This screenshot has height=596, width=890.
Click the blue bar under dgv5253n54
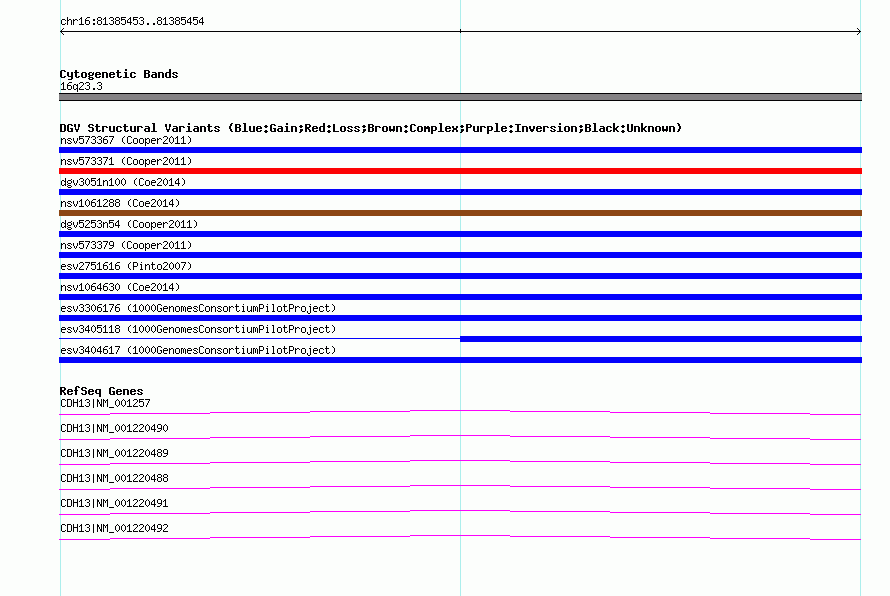pos(460,234)
